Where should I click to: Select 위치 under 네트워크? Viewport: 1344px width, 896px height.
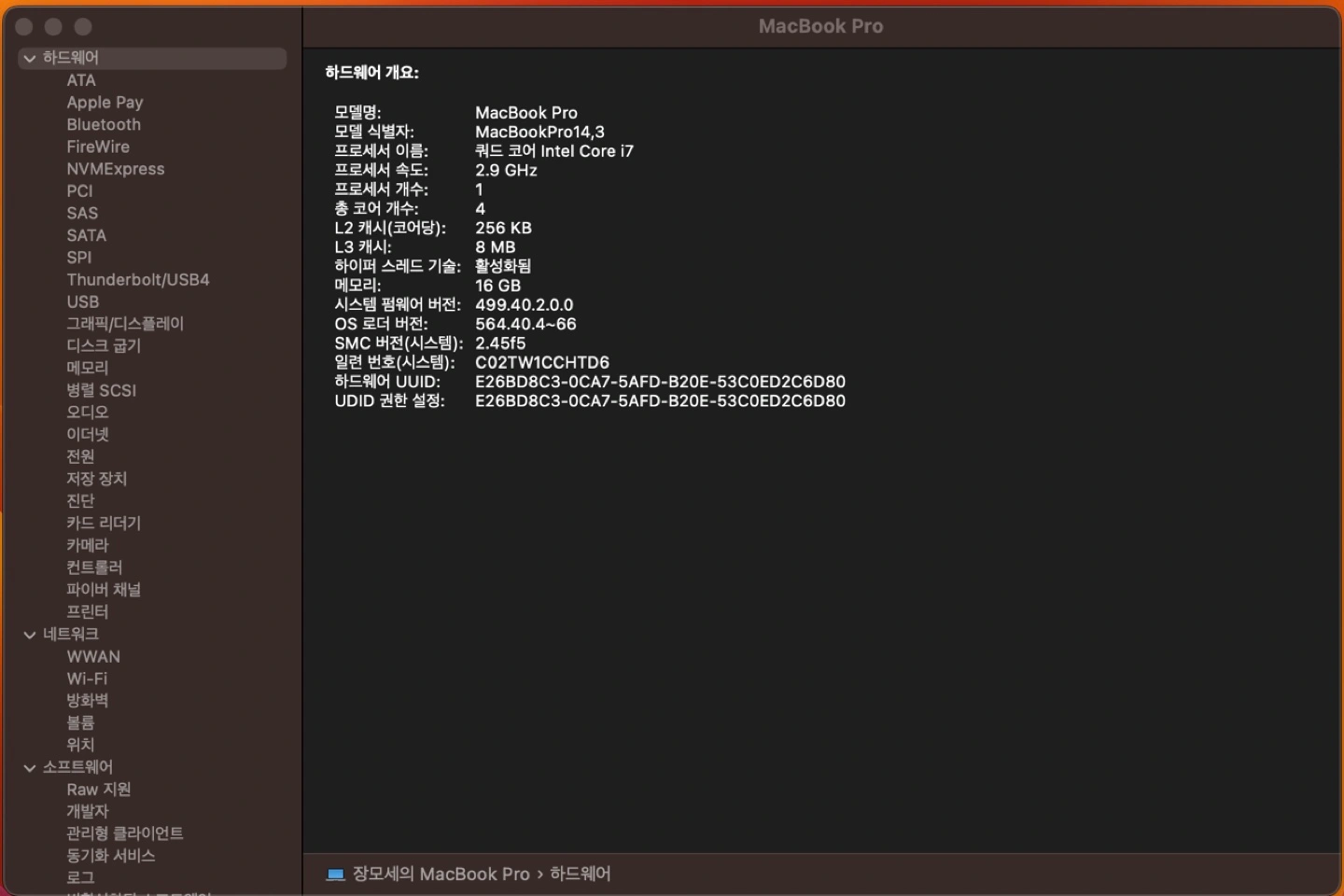[80, 746]
